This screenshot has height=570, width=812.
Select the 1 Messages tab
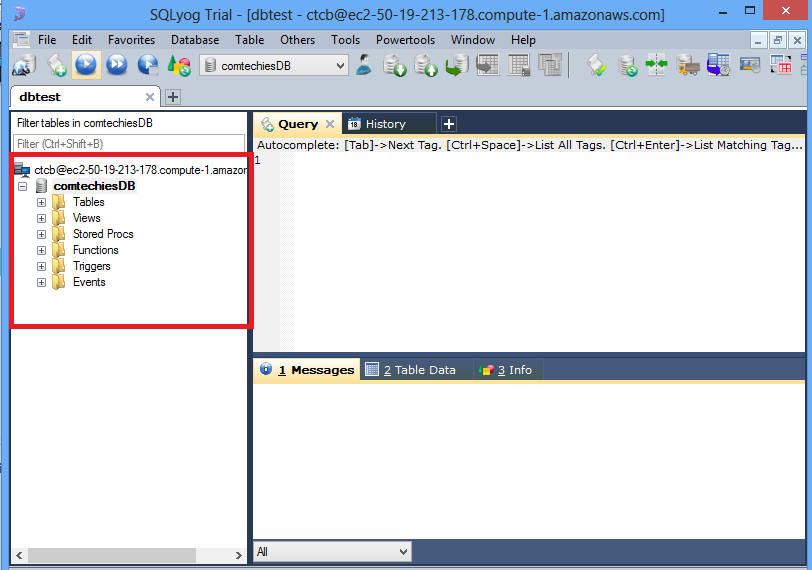tap(307, 370)
